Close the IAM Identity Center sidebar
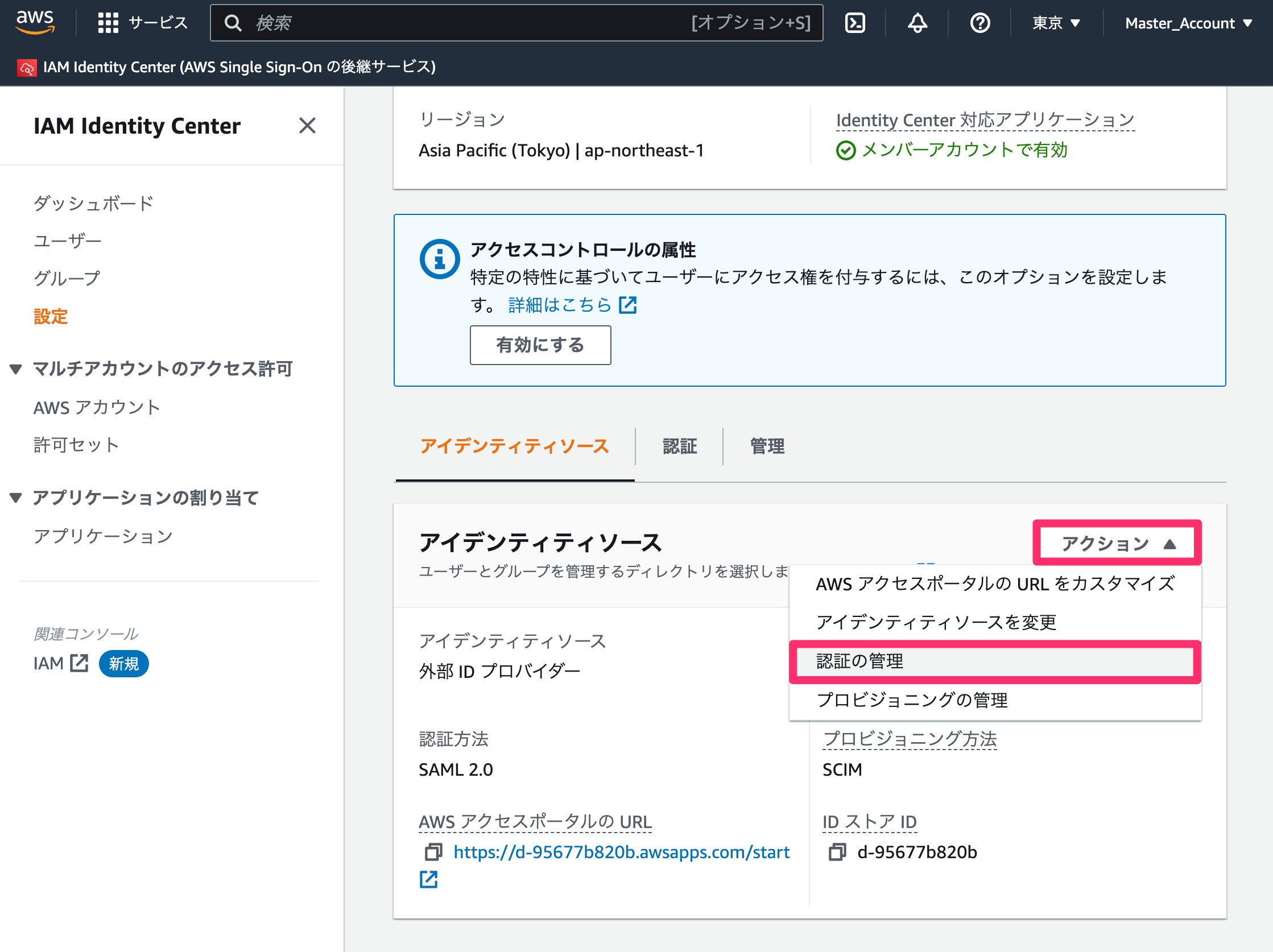The width and height of the screenshot is (1273, 952). click(x=307, y=126)
